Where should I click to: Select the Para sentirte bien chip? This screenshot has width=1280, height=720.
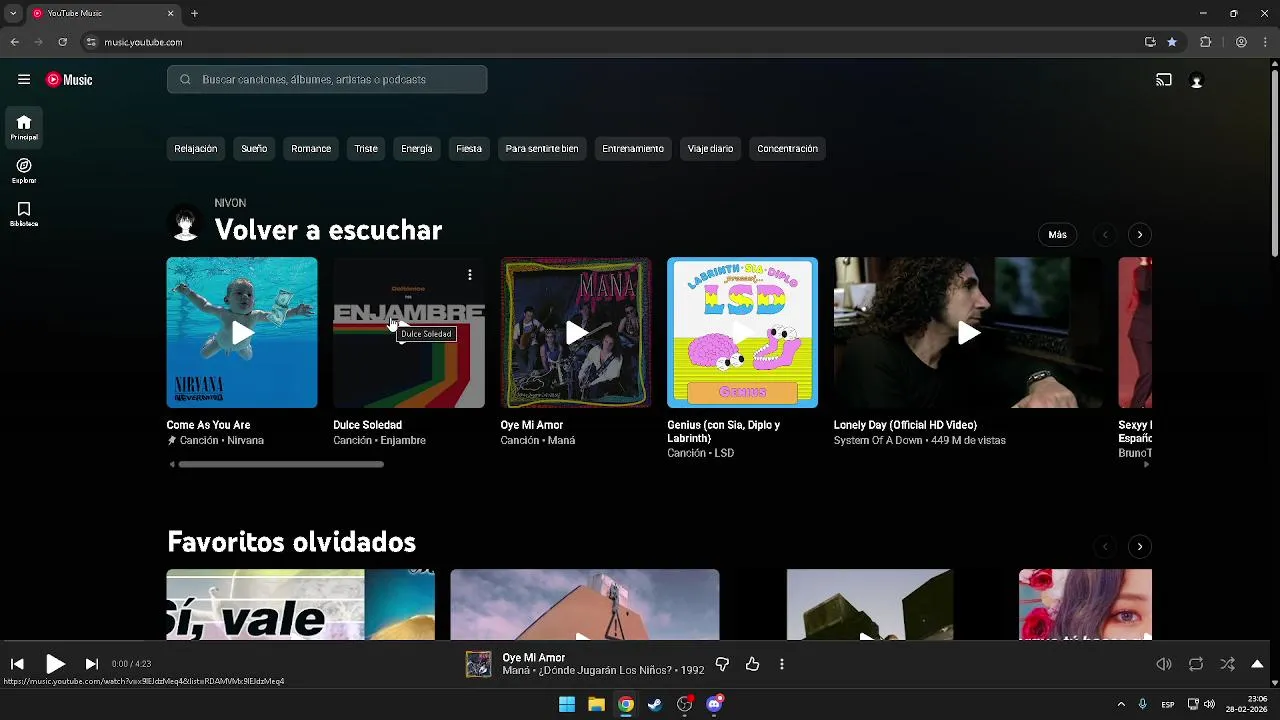tap(542, 149)
